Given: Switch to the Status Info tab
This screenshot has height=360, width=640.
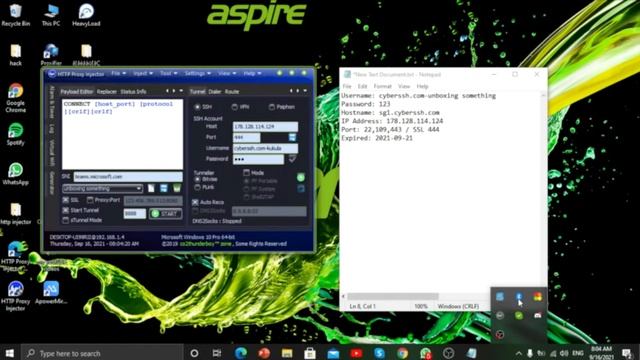Looking at the screenshot, I should (x=133, y=91).
